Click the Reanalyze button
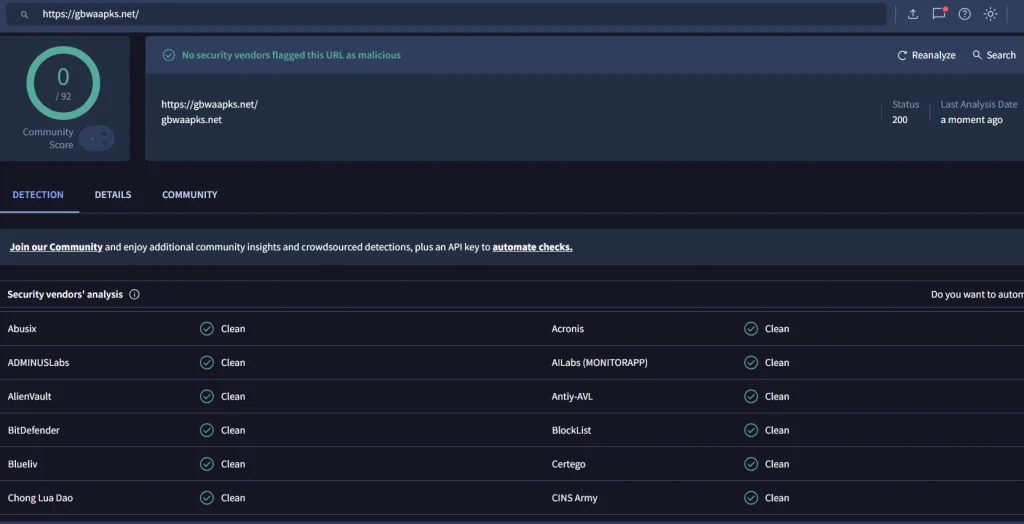Viewport: 1024px width, 524px height. click(x=926, y=56)
